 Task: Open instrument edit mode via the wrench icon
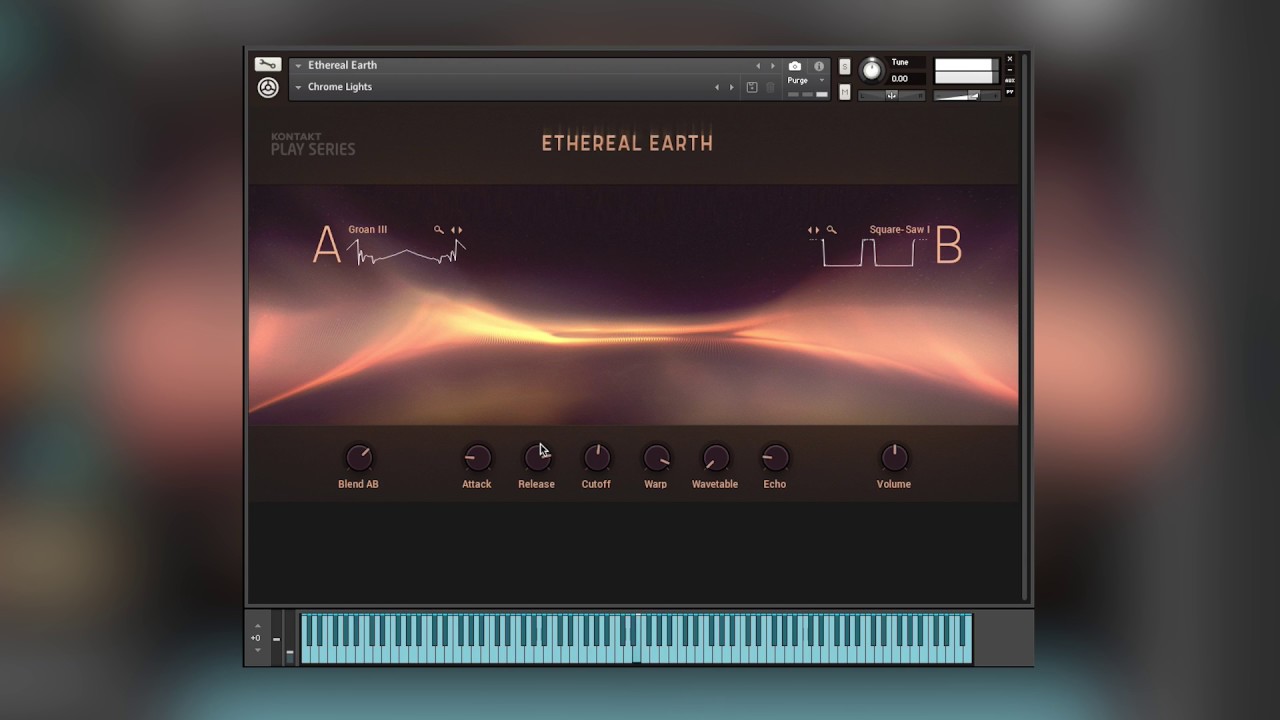[x=267, y=64]
